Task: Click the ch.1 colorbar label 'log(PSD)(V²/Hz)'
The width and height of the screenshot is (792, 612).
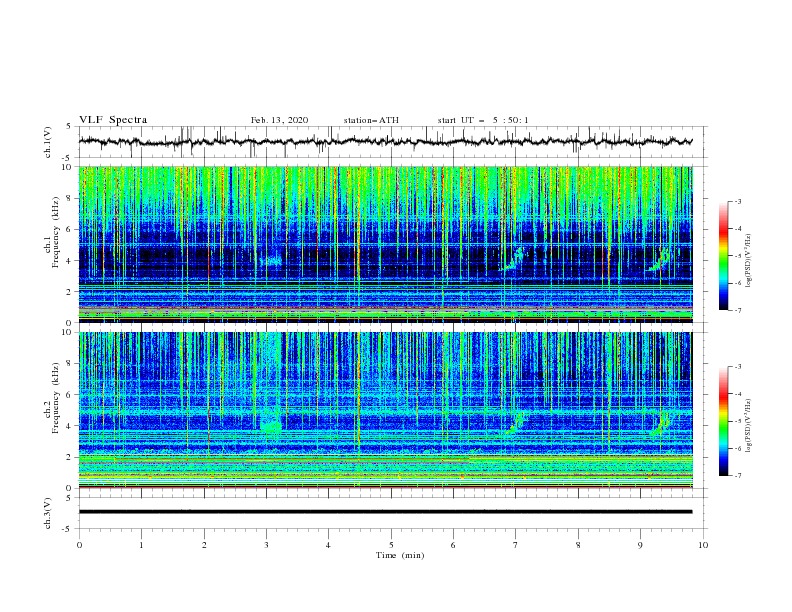Action: [749, 261]
